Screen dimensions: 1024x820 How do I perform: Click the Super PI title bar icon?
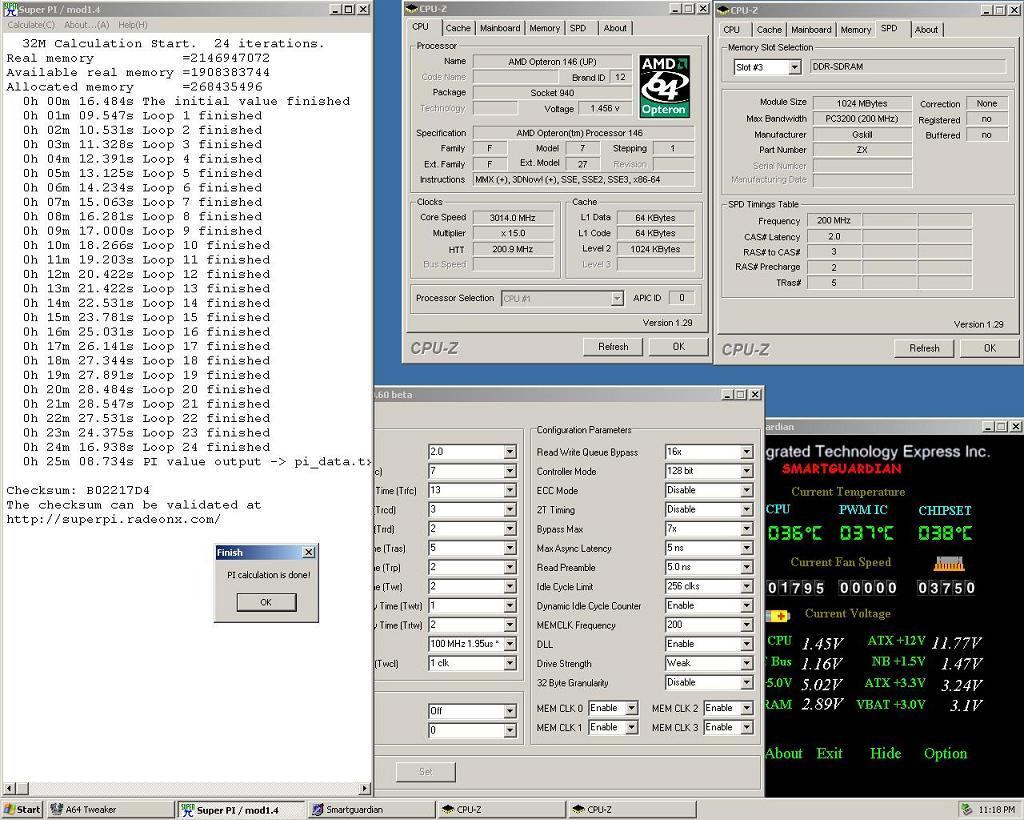(10, 9)
